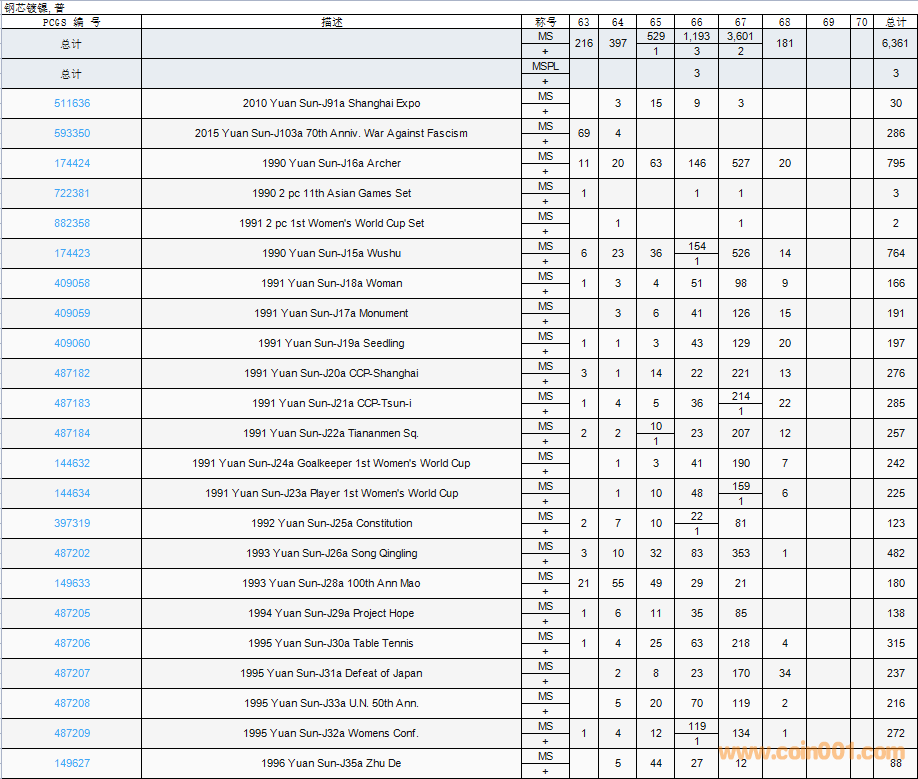This screenshot has height=779, width=918.
Task: Open link 174423 for Wushu coin
Action: pyautogui.click(x=71, y=253)
